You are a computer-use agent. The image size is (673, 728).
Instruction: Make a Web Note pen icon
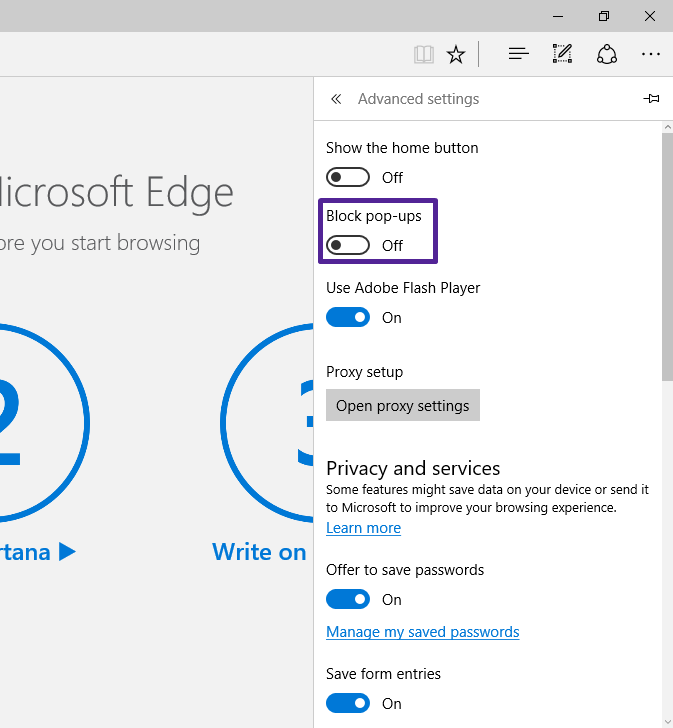pos(562,54)
